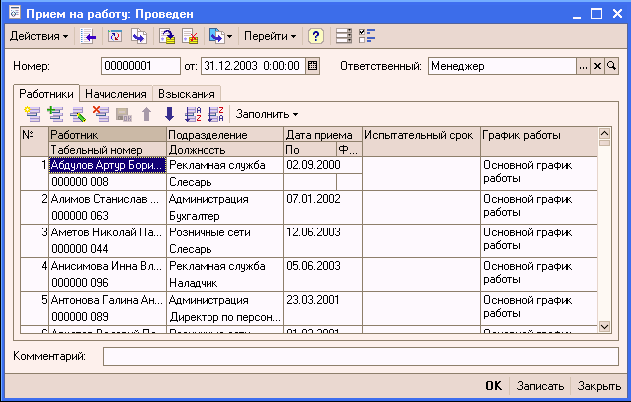Switch to the Взыскания tab
This screenshot has width=631, height=402.
[186, 92]
